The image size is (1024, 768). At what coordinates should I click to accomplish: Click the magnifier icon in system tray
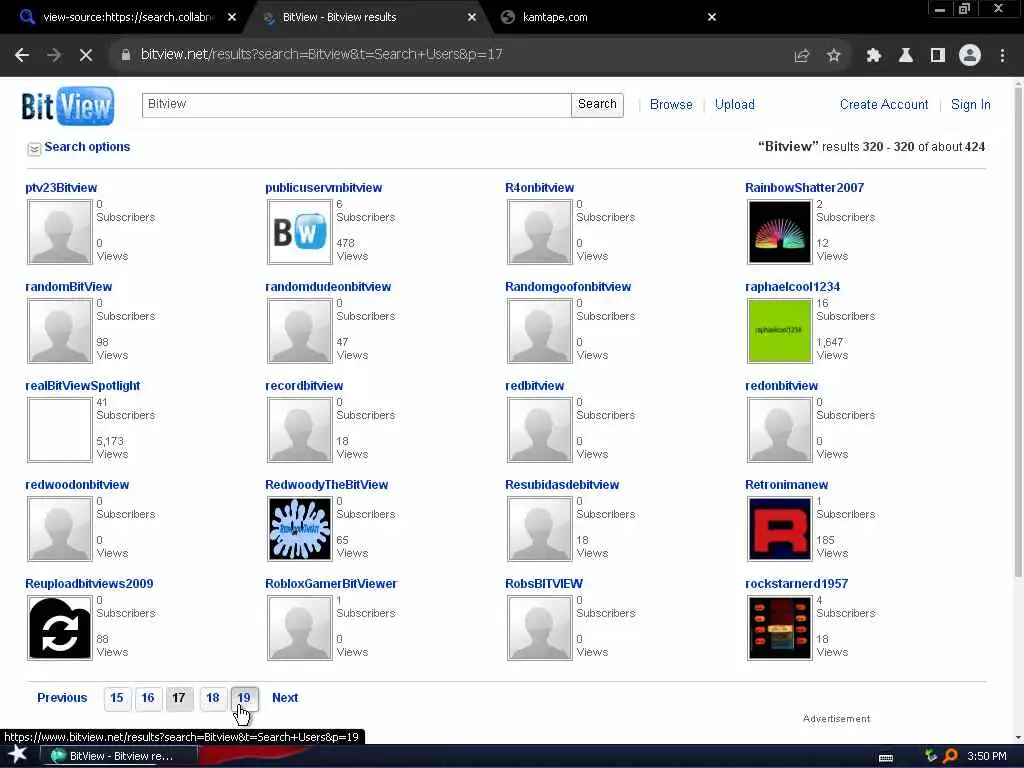click(951, 756)
